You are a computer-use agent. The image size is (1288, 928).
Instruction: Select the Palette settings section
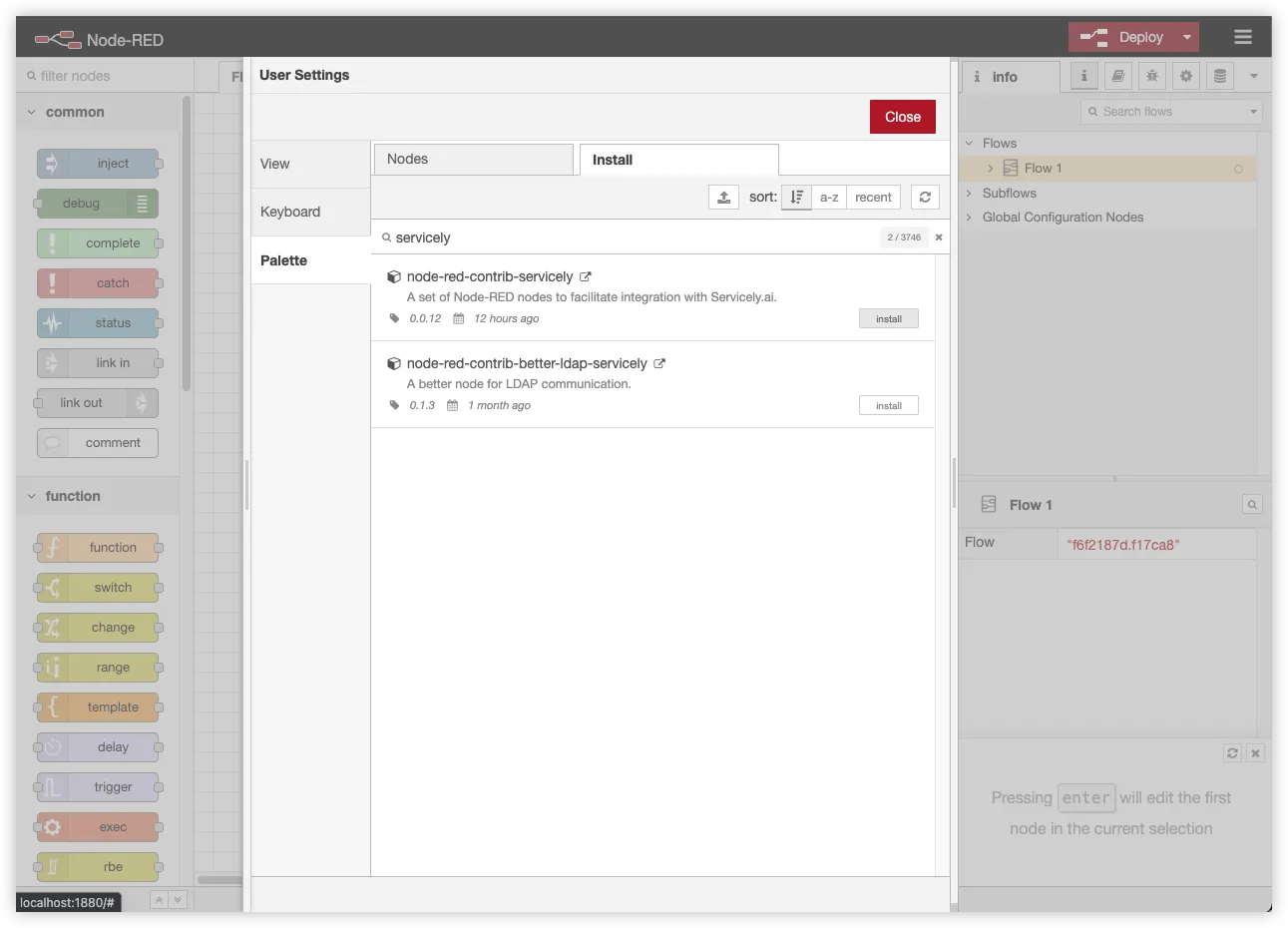pyautogui.click(x=310, y=260)
